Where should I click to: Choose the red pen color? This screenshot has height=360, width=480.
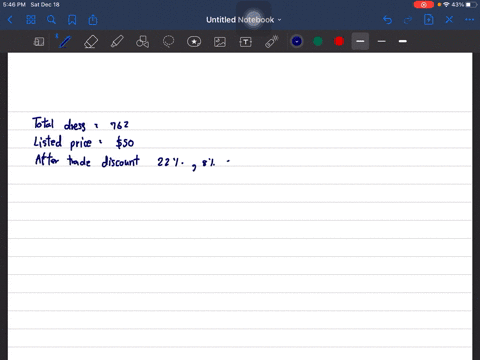point(339,41)
